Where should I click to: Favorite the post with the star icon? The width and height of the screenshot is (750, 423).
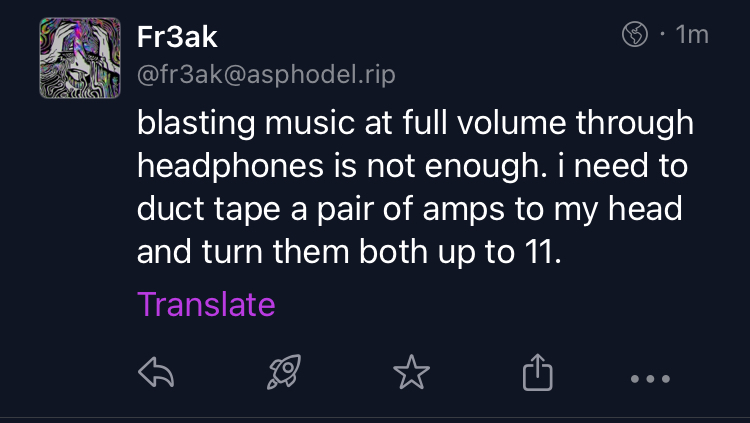click(x=410, y=374)
